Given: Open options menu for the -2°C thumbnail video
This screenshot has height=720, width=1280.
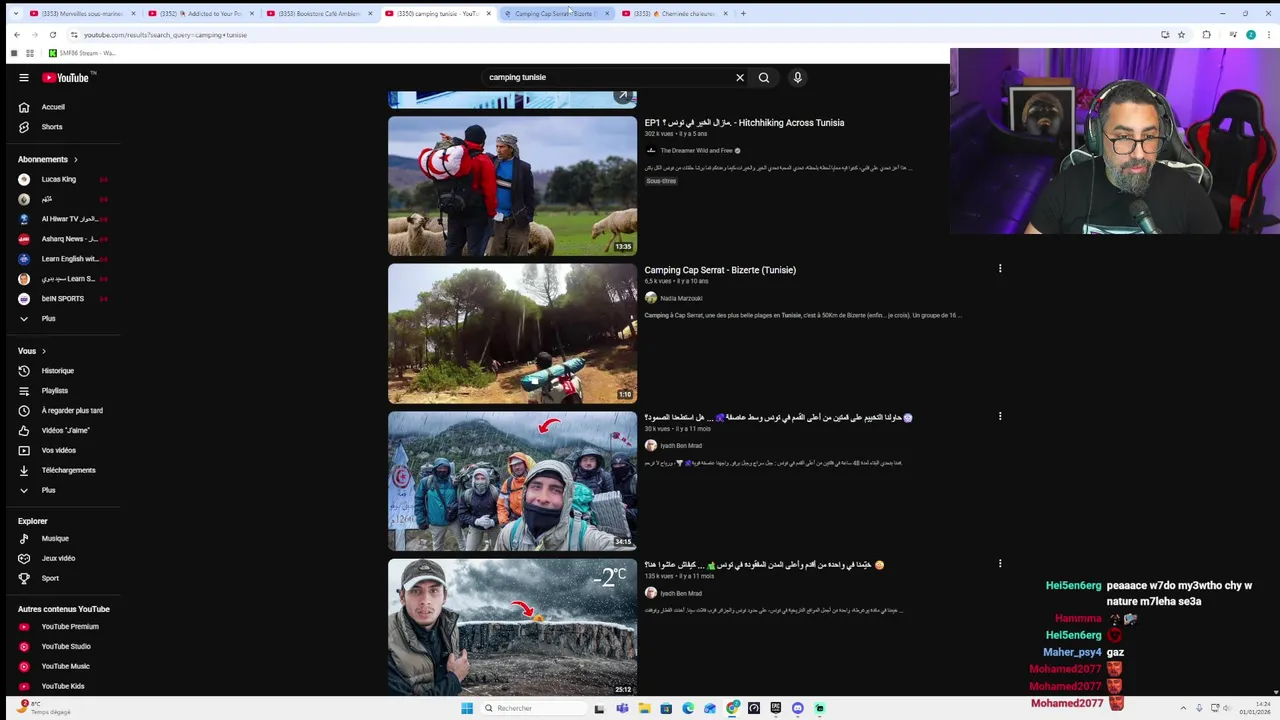Looking at the screenshot, I should (1000, 563).
